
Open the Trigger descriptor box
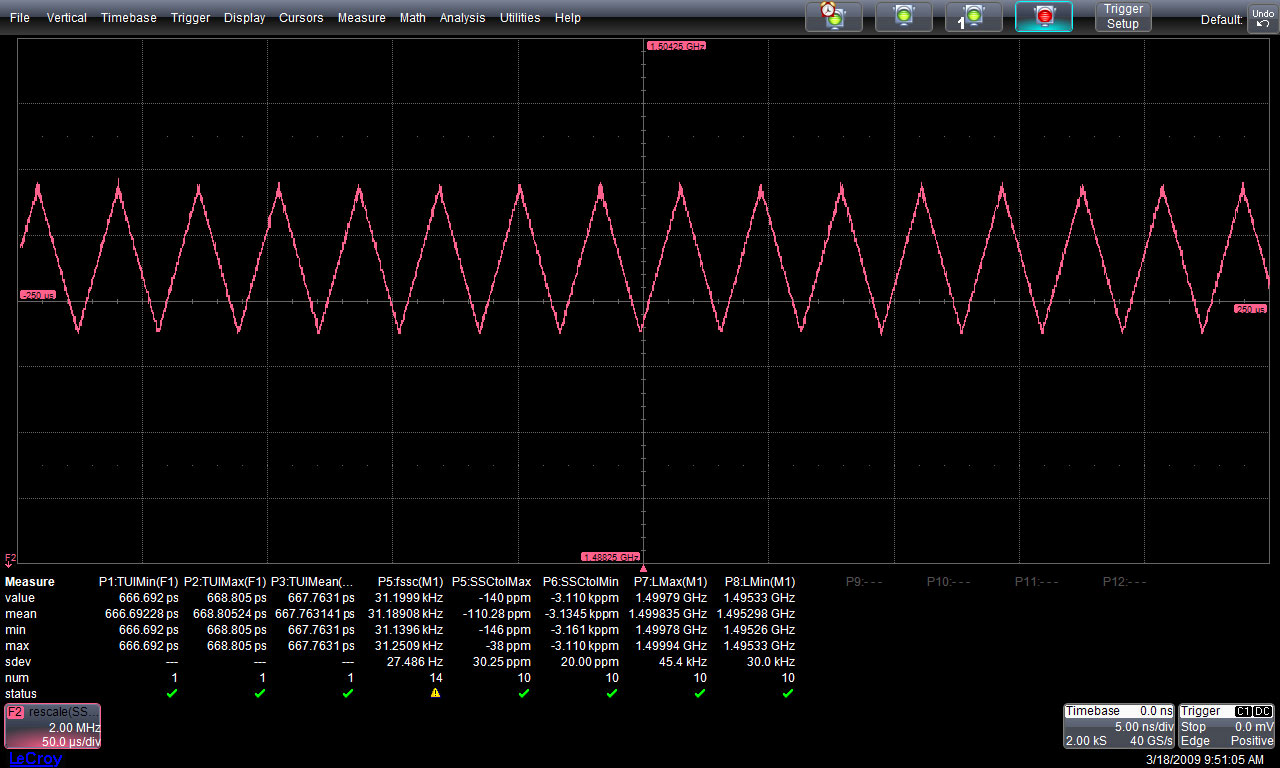coord(1226,726)
